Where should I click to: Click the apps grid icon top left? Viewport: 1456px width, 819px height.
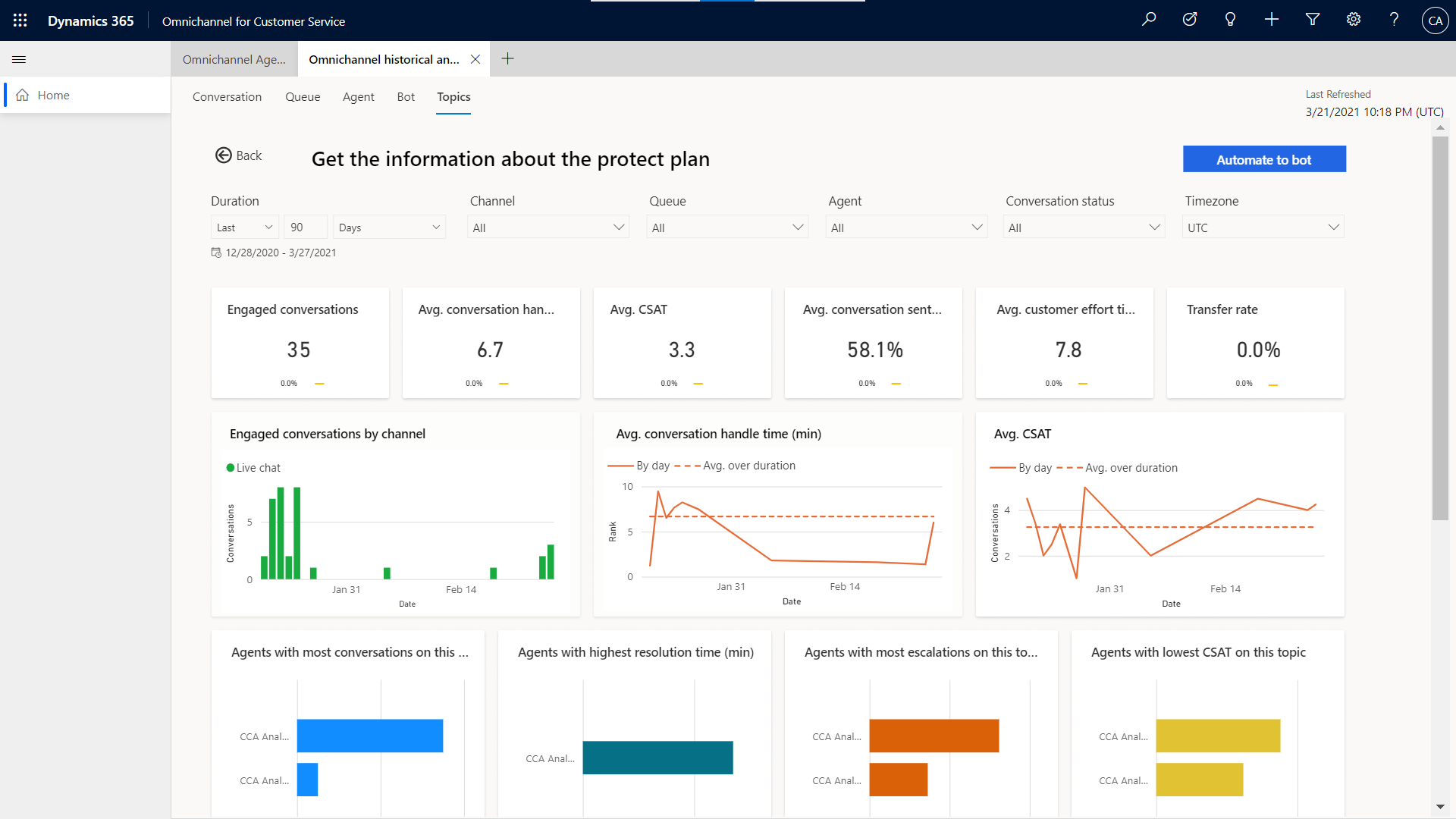click(20, 21)
